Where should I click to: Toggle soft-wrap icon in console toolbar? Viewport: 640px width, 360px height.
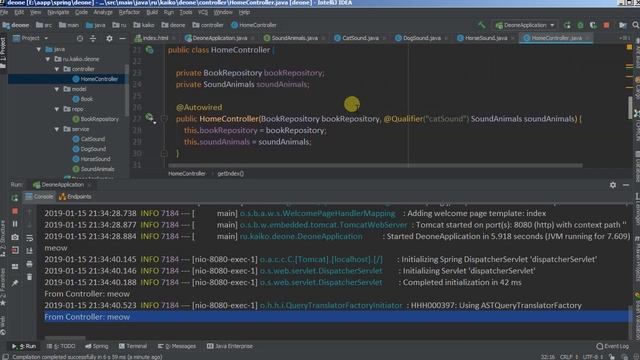[x=29, y=238]
